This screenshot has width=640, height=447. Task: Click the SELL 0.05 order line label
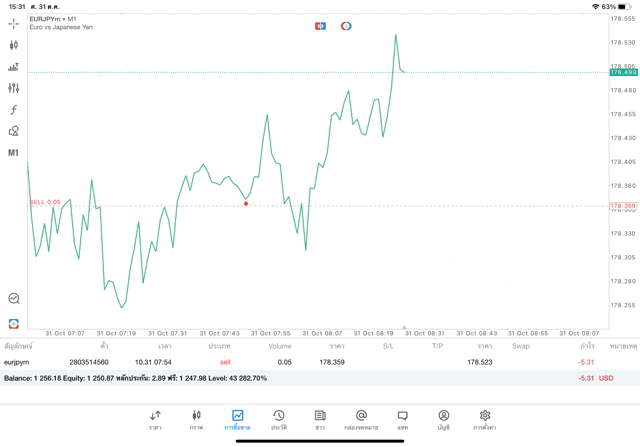click(45, 202)
